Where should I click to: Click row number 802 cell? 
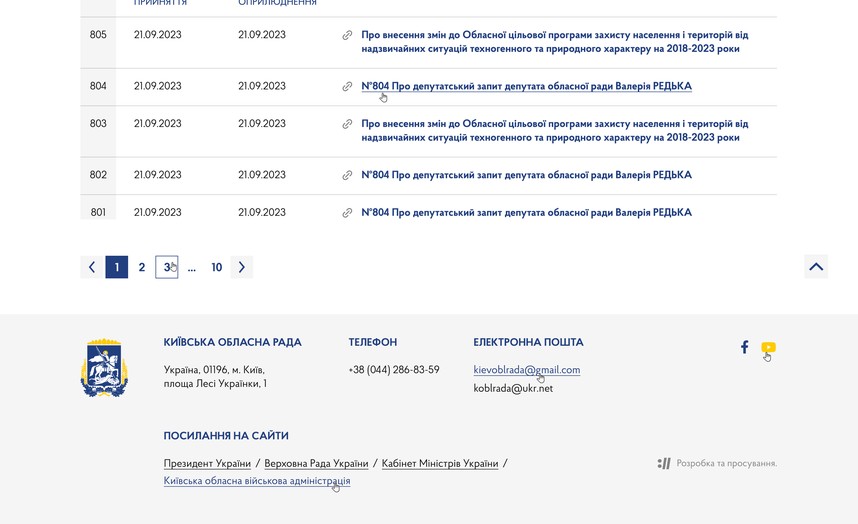point(98,175)
